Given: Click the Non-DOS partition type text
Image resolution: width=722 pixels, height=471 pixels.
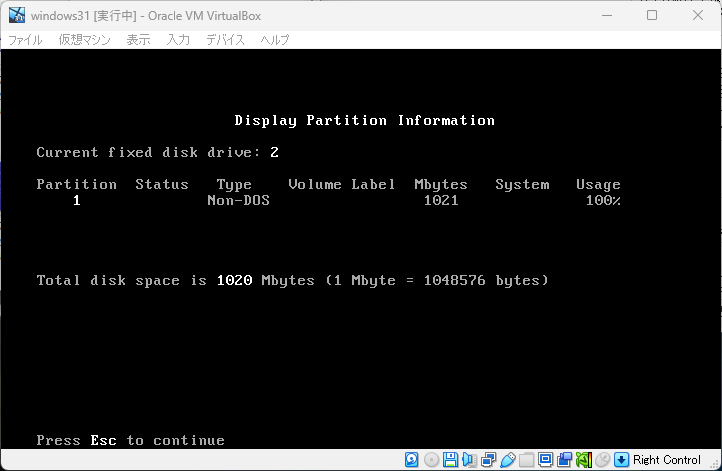Looking at the screenshot, I should (238, 200).
